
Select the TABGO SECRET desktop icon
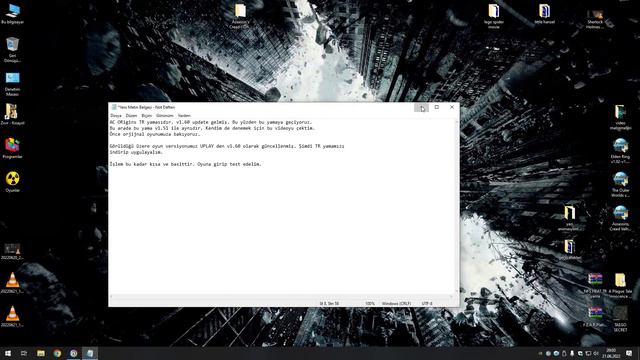click(620, 319)
